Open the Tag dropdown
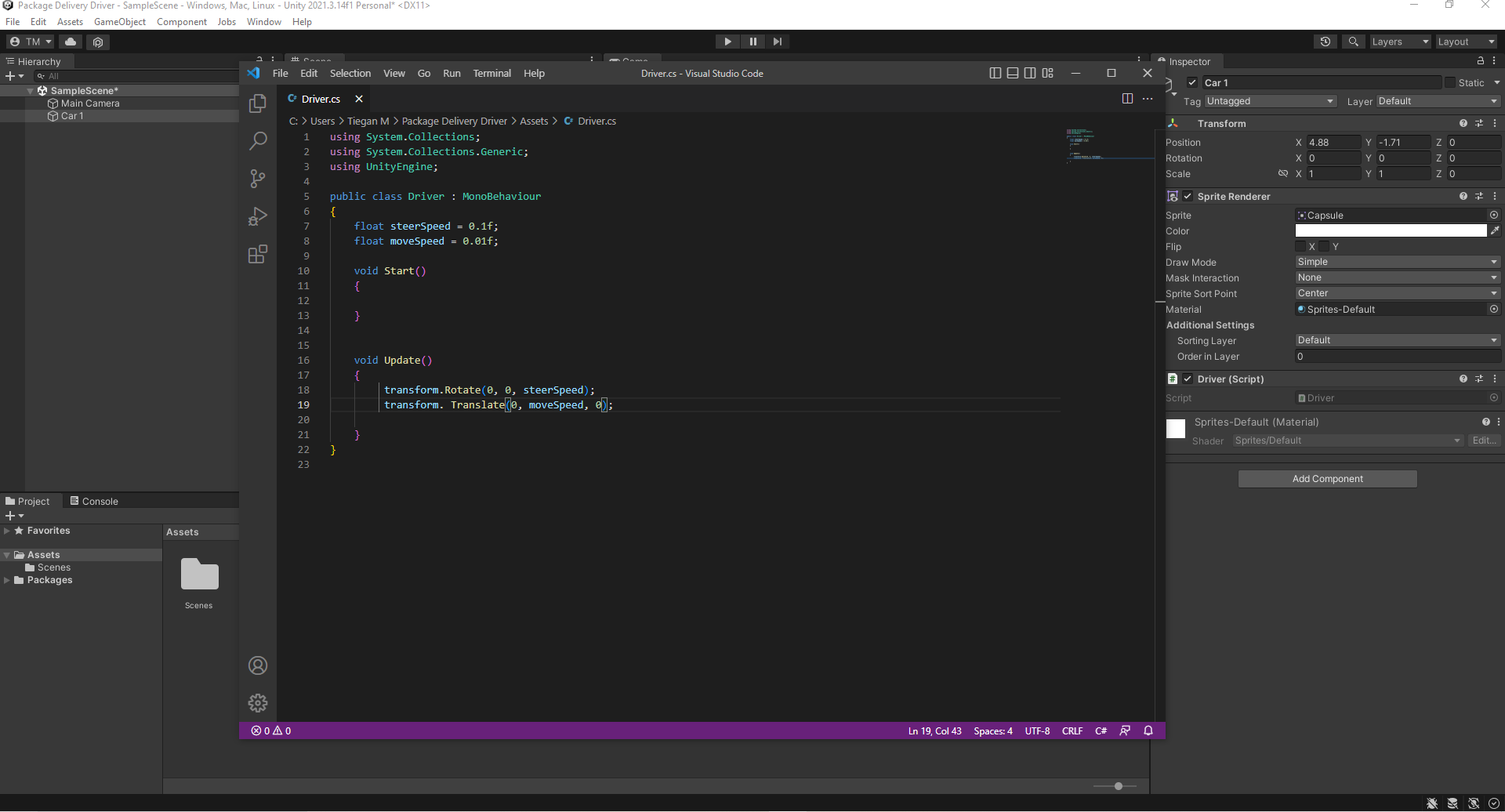Image resolution: width=1505 pixels, height=812 pixels. [x=1270, y=101]
